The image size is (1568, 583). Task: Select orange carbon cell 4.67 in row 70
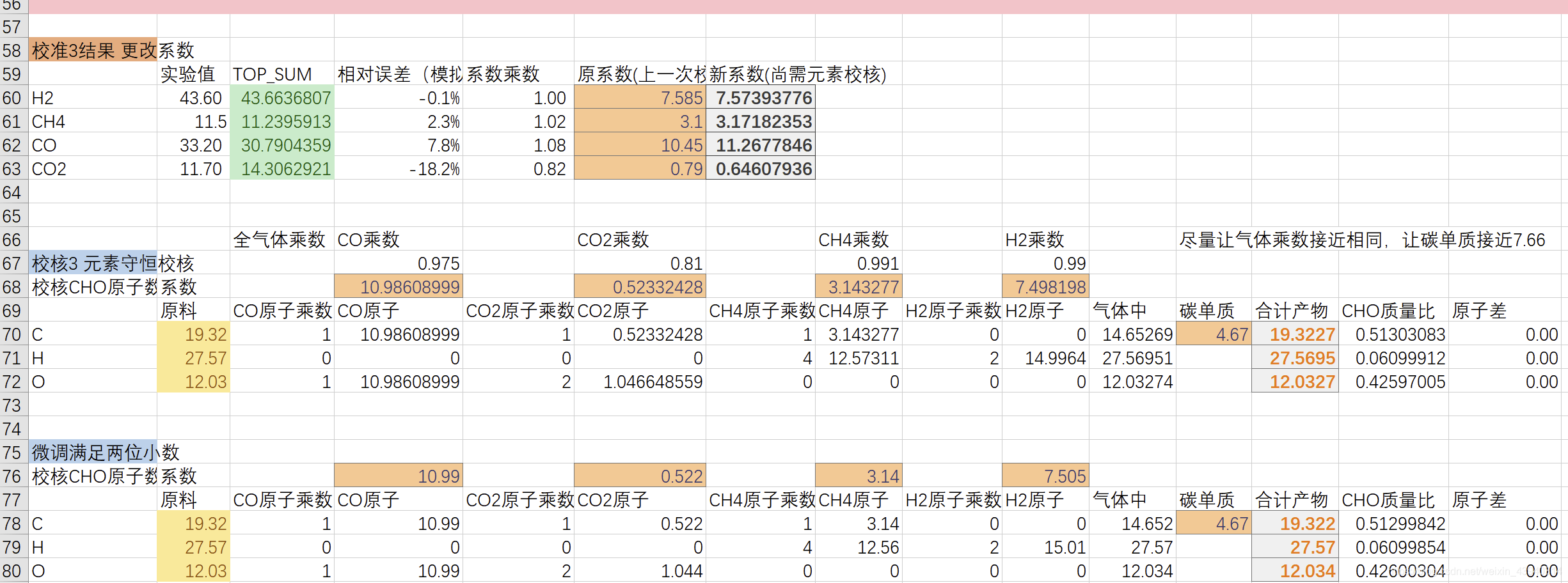pos(1214,334)
